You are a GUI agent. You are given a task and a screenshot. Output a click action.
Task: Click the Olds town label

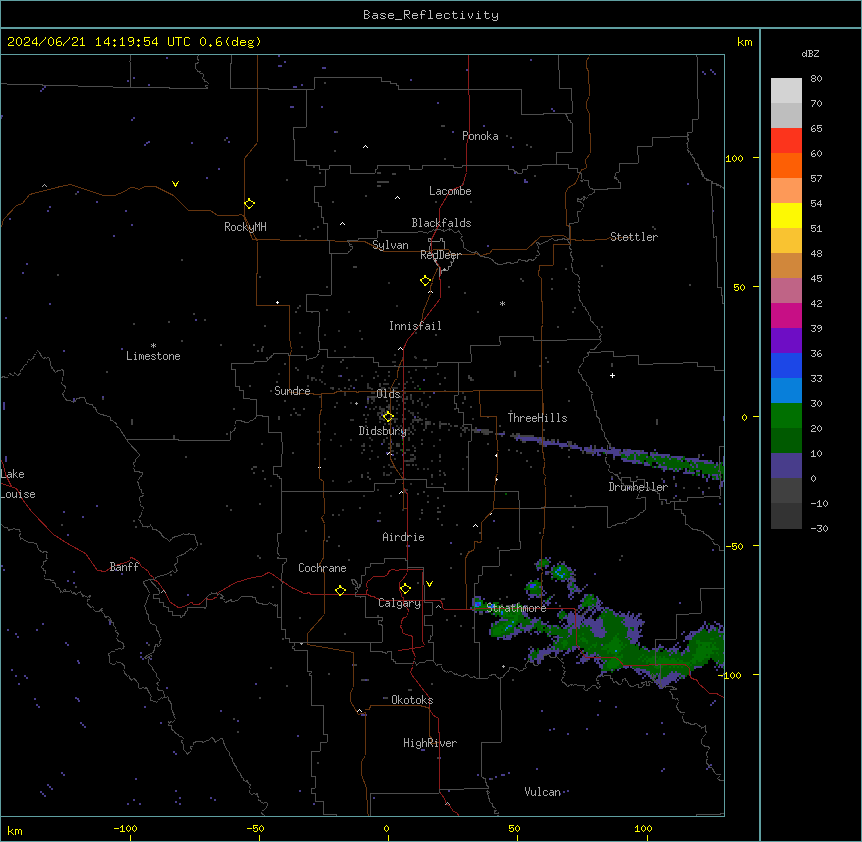pos(388,394)
